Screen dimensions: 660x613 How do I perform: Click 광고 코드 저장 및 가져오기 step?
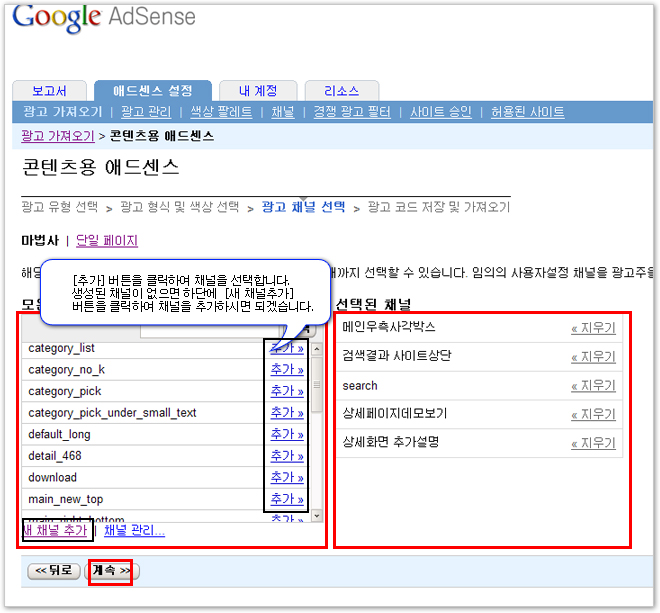439,207
